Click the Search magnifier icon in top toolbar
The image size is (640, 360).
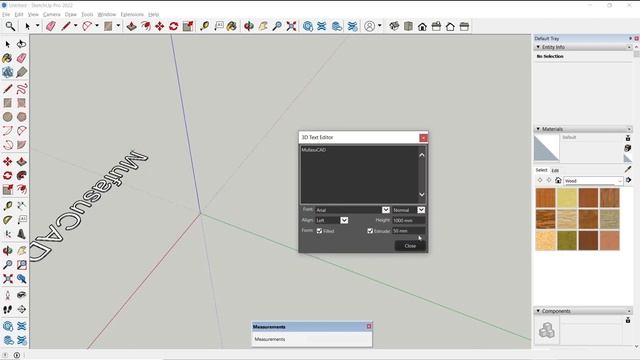(10, 27)
